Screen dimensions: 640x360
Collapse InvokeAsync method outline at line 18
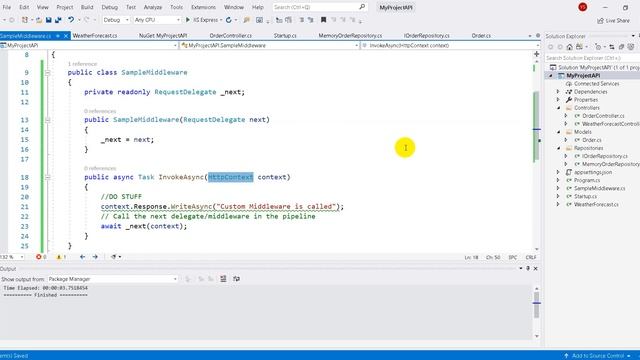[x=47, y=177]
